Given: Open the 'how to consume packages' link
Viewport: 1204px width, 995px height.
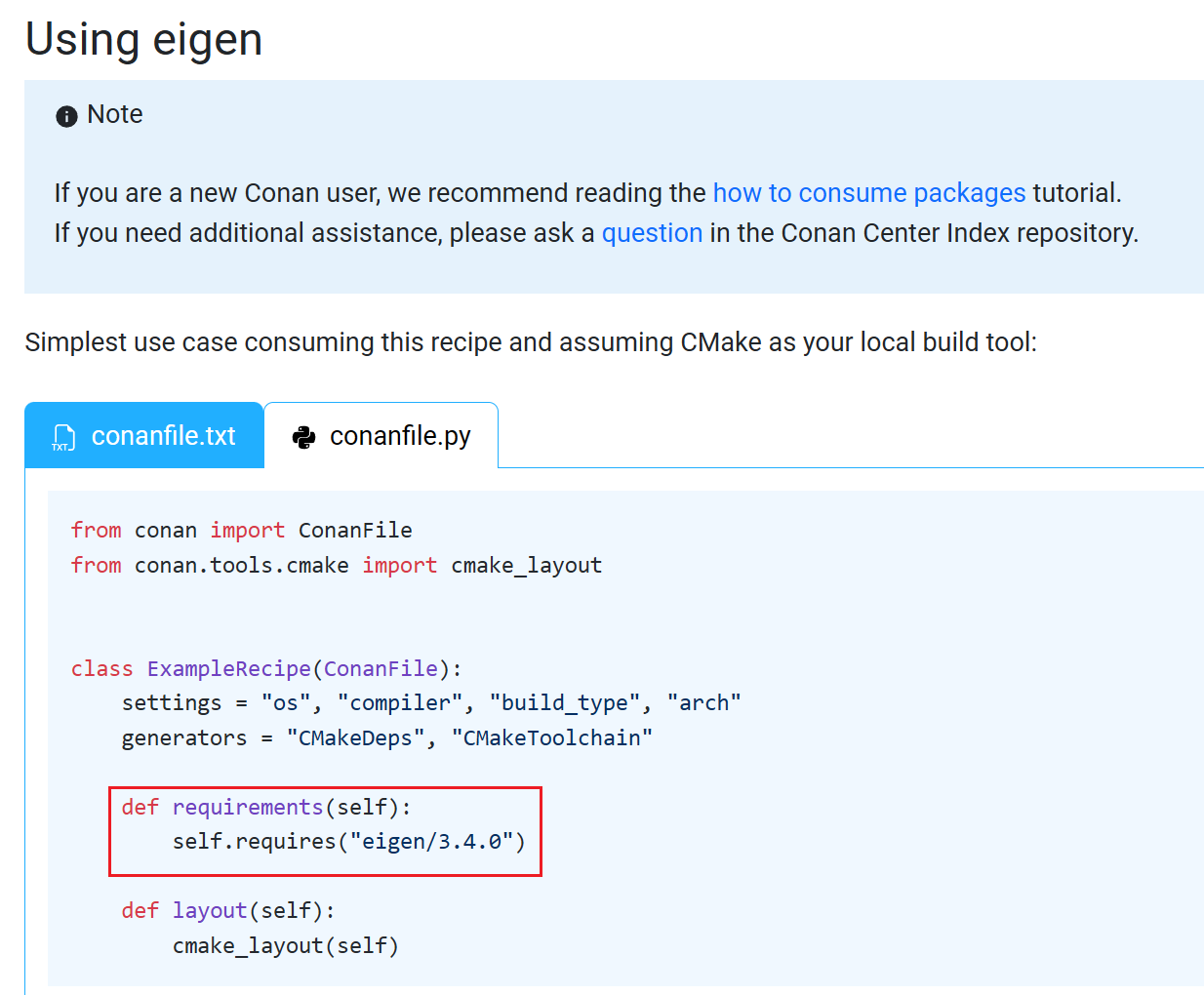Looking at the screenshot, I should click(x=868, y=193).
